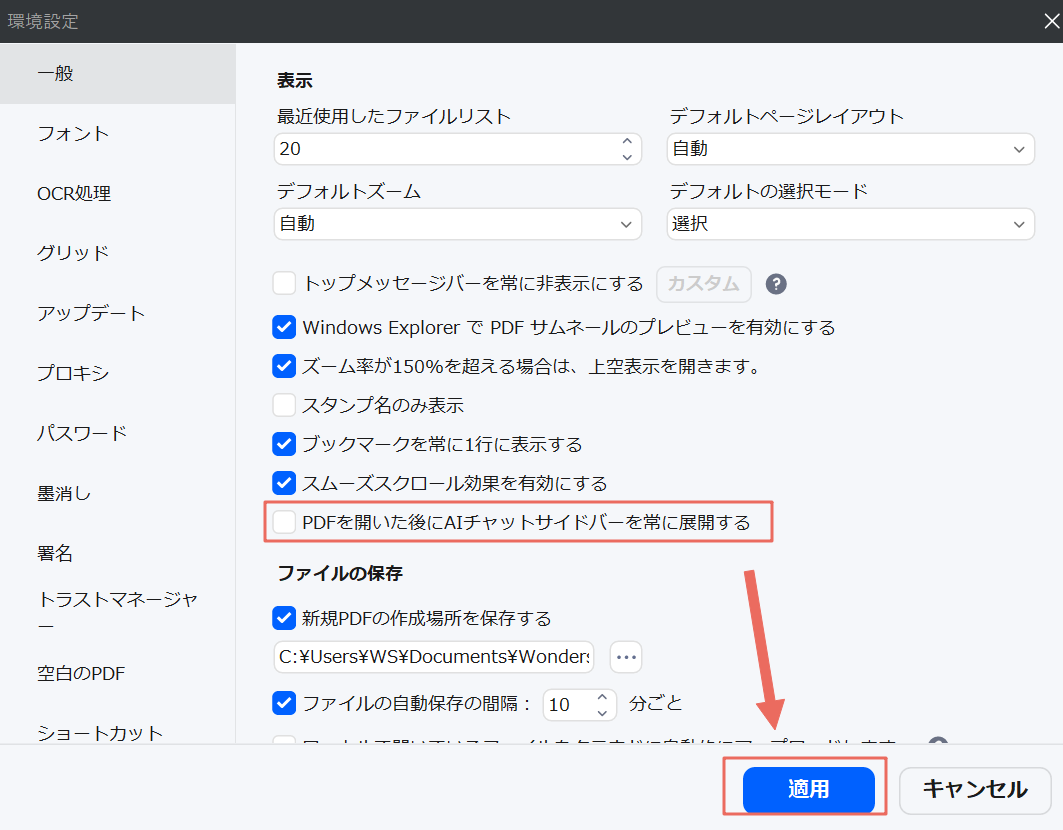Expand the デフォルトズーム dropdown
Viewport: 1063px width, 830px height.
[x=457, y=223]
